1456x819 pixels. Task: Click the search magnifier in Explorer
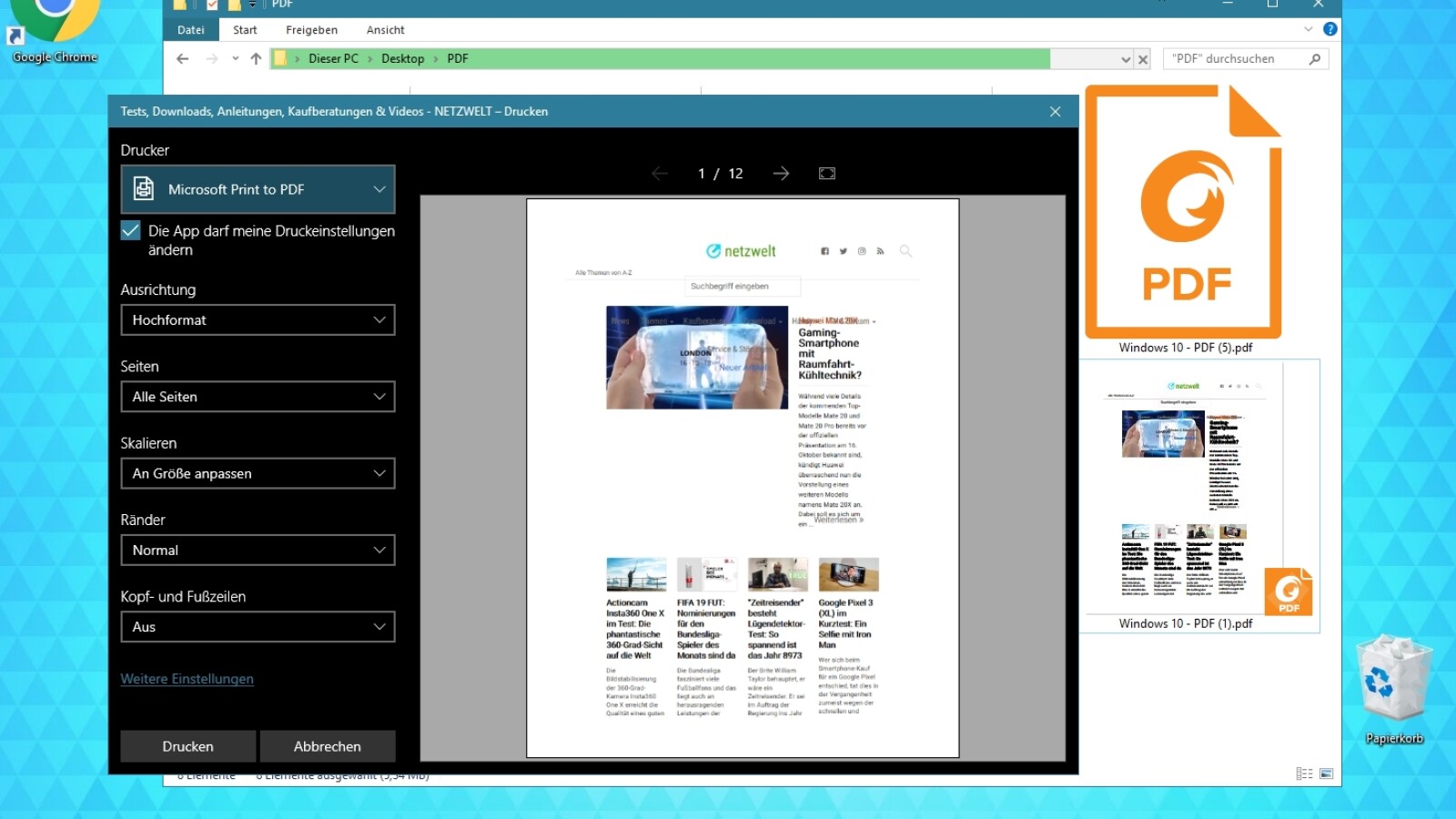pyautogui.click(x=1314, y=59)
